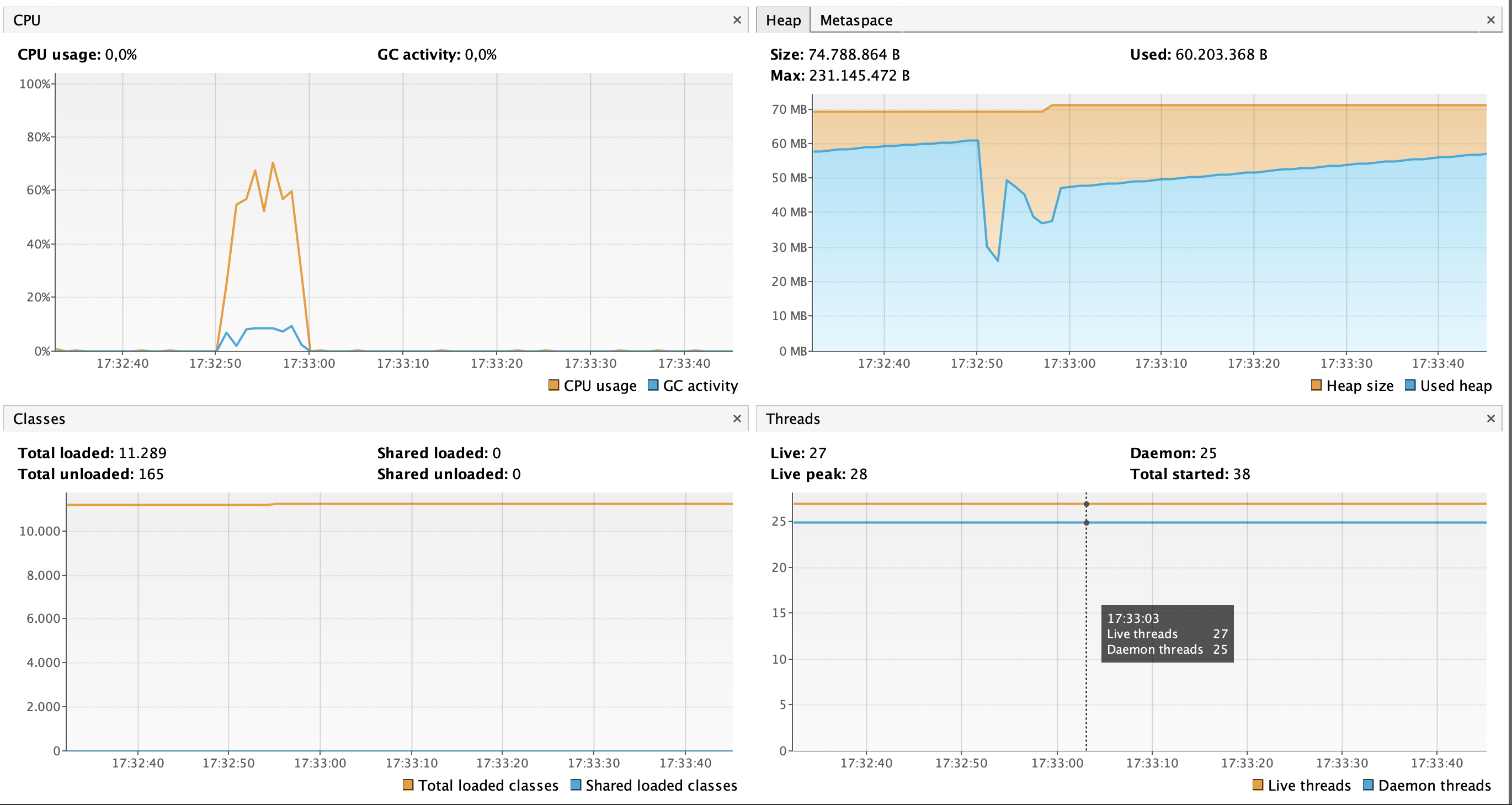Click the heap Size 74.788.864 B value
The width and height of the screenshot is (1512, 805).
tap(854, 55)
